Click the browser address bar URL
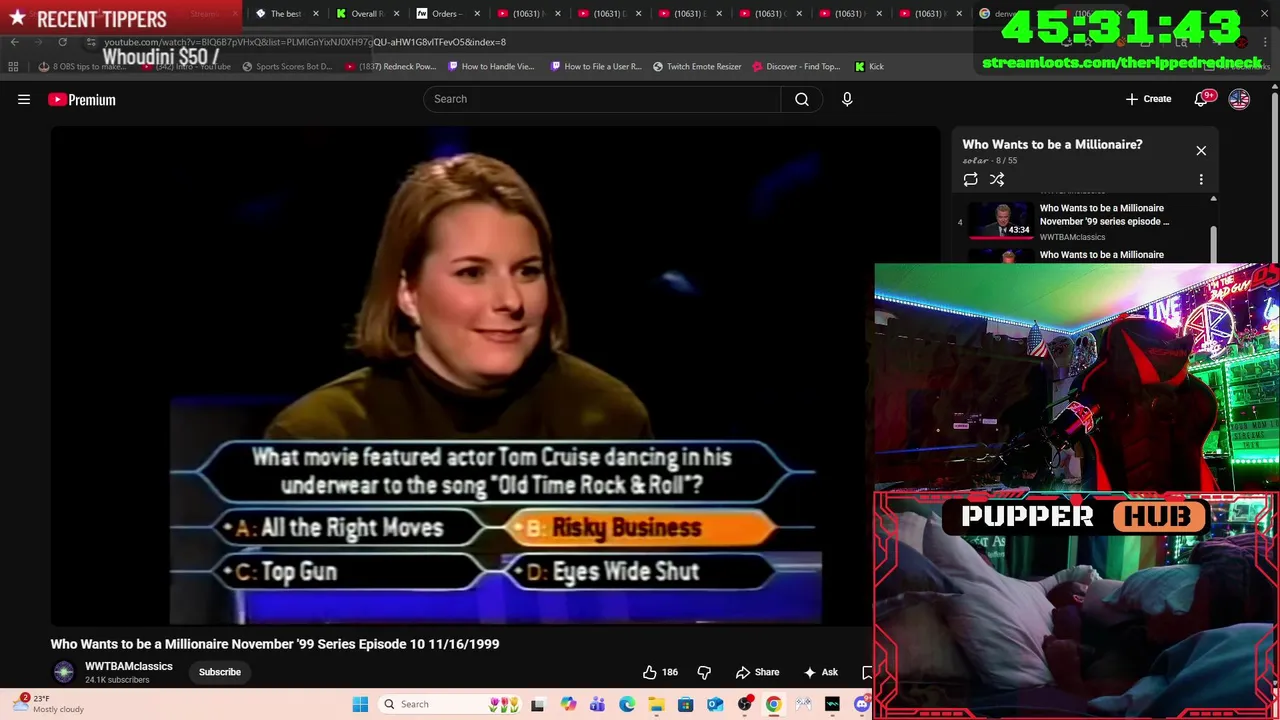This screenshot has height=720, width=1280. click(x=305, y=42)
